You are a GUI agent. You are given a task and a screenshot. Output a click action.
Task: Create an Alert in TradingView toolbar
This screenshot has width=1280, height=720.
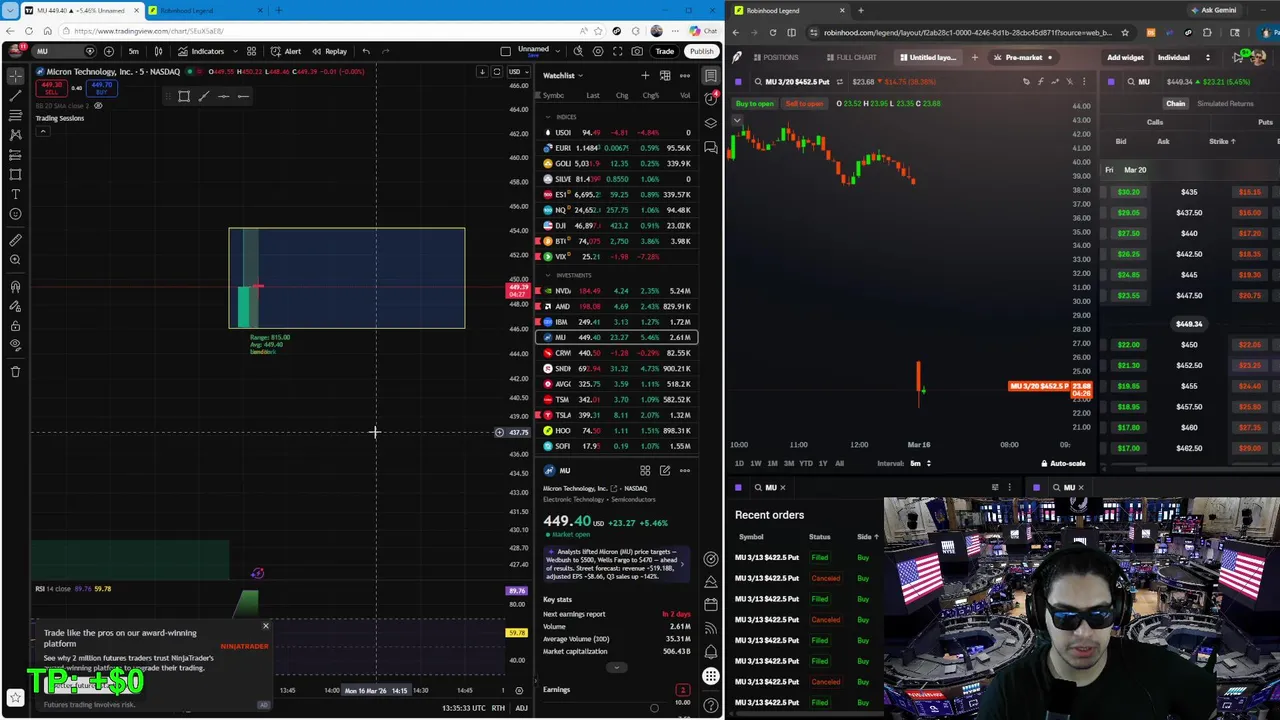click(x=286, y=51)
